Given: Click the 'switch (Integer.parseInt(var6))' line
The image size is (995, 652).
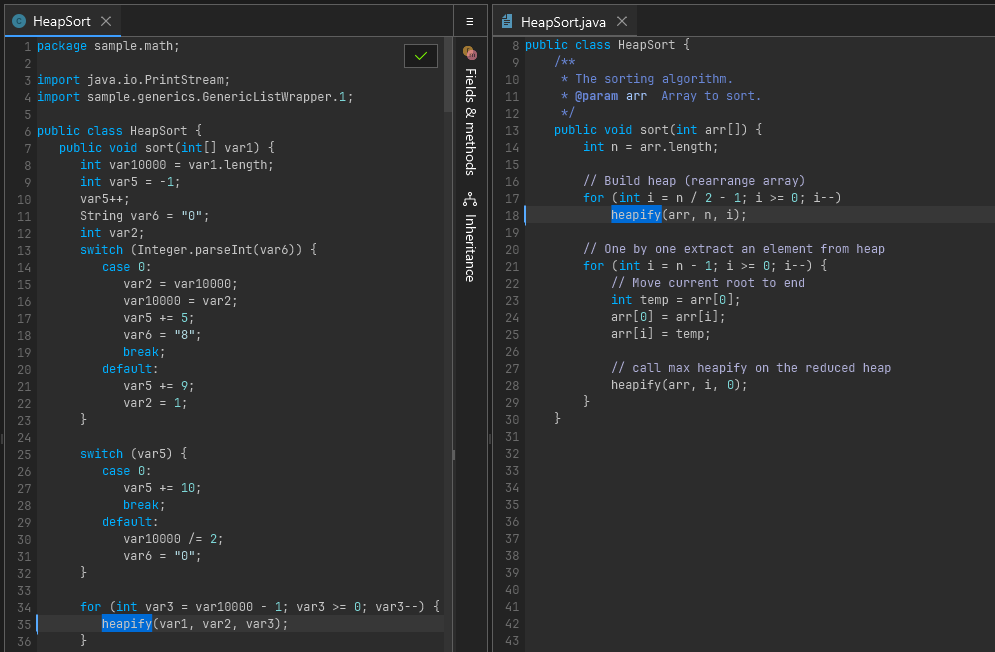Looking at the screenshot, I should (198, 249).
